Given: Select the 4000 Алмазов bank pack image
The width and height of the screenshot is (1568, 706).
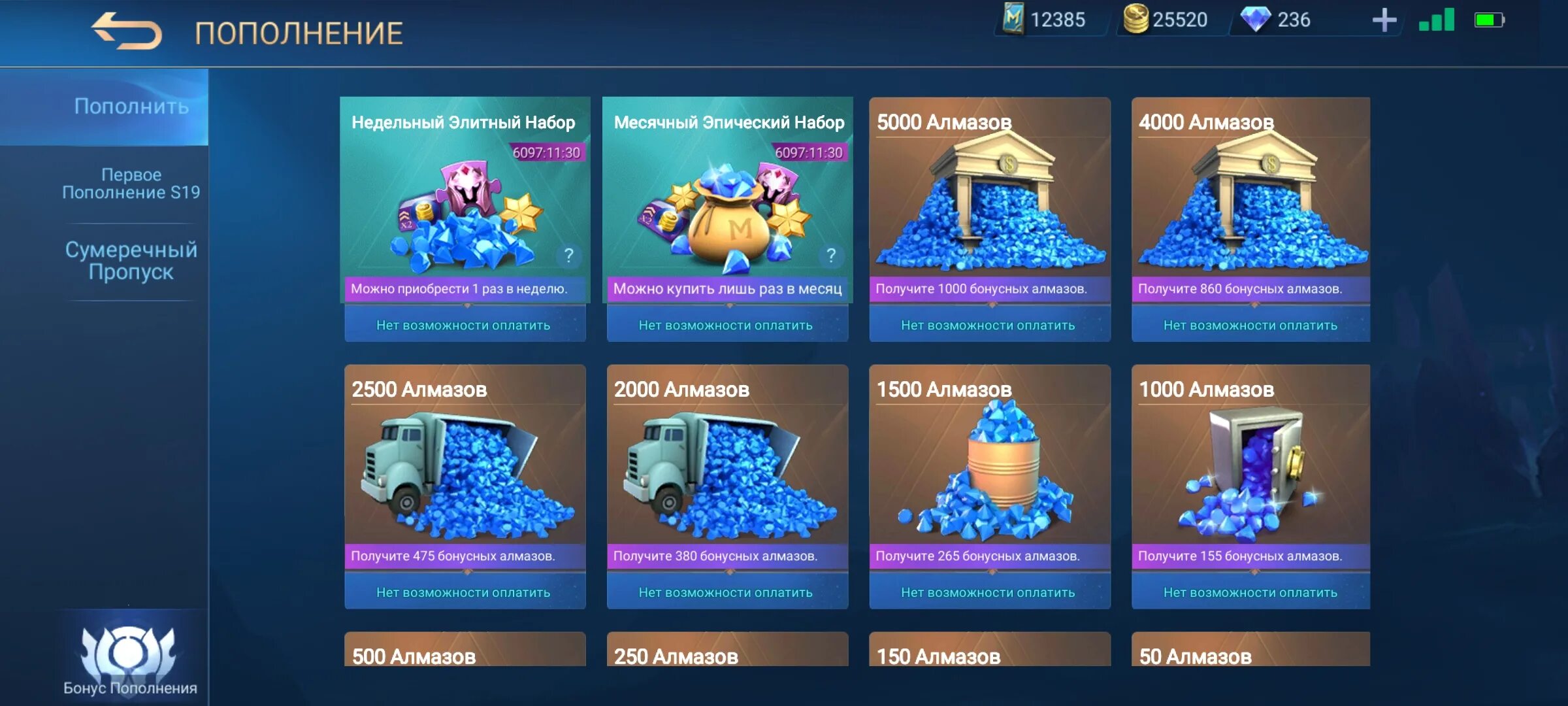Looking at the screenshot, I should (1250, 203).
